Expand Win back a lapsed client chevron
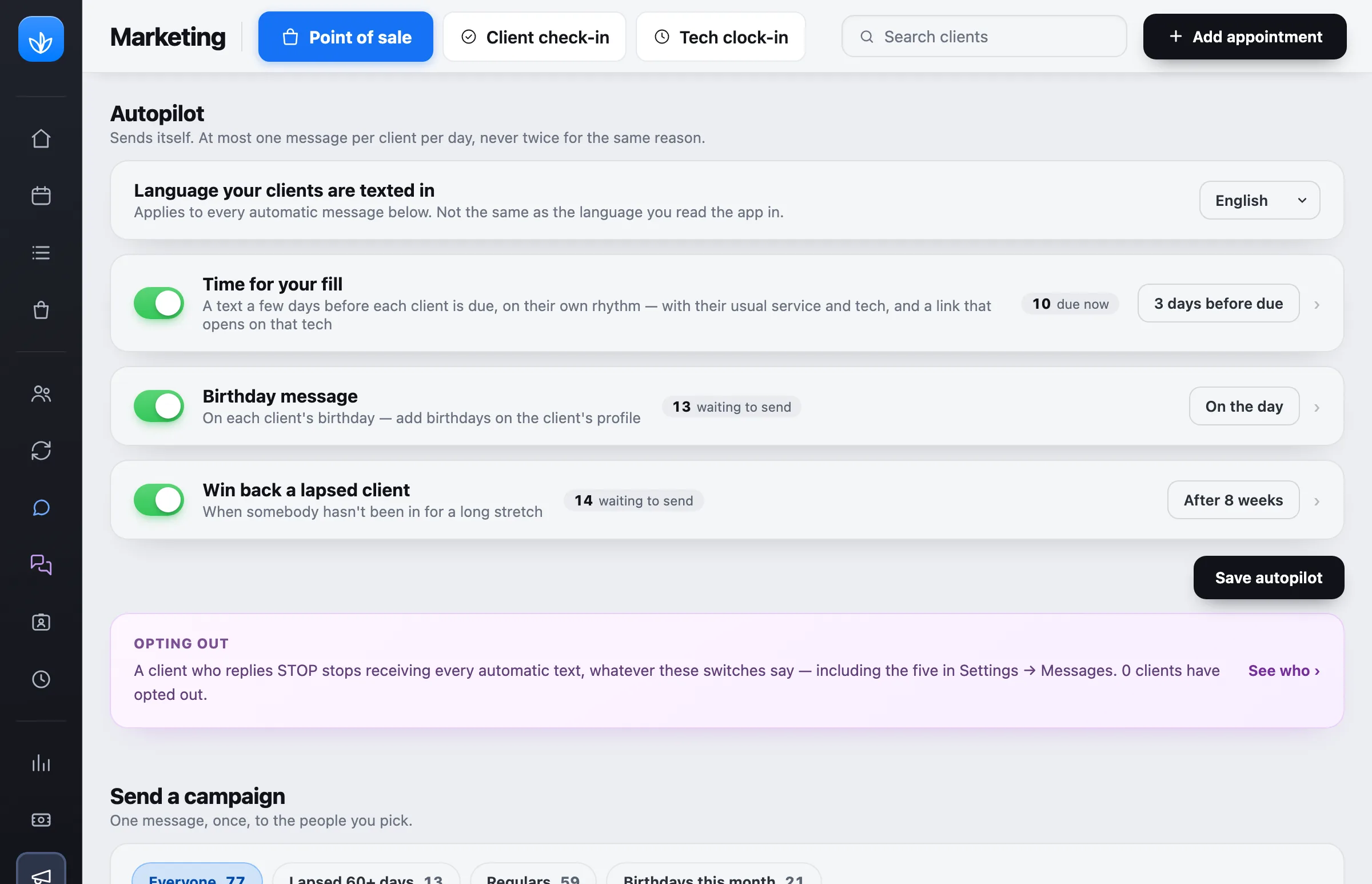1372x884 pixels. [x=1317, y=501]
